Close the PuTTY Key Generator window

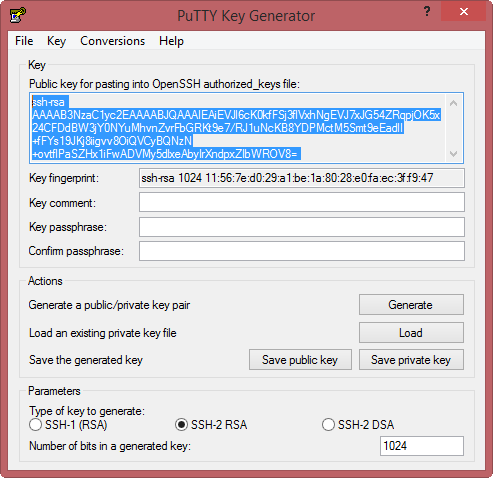(x=464, y=12)
